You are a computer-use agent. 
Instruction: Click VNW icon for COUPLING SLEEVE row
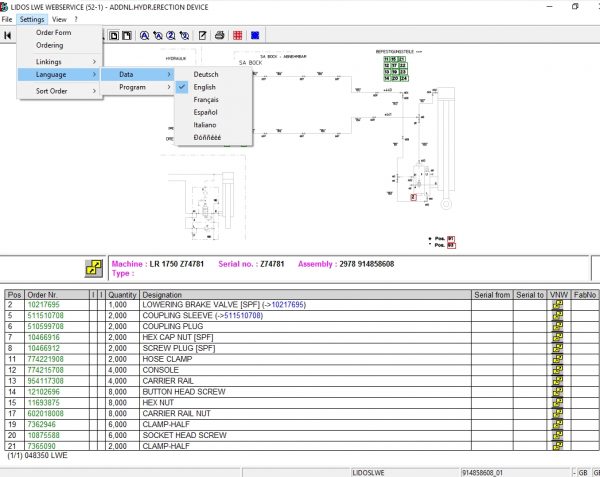click(558, 316)
